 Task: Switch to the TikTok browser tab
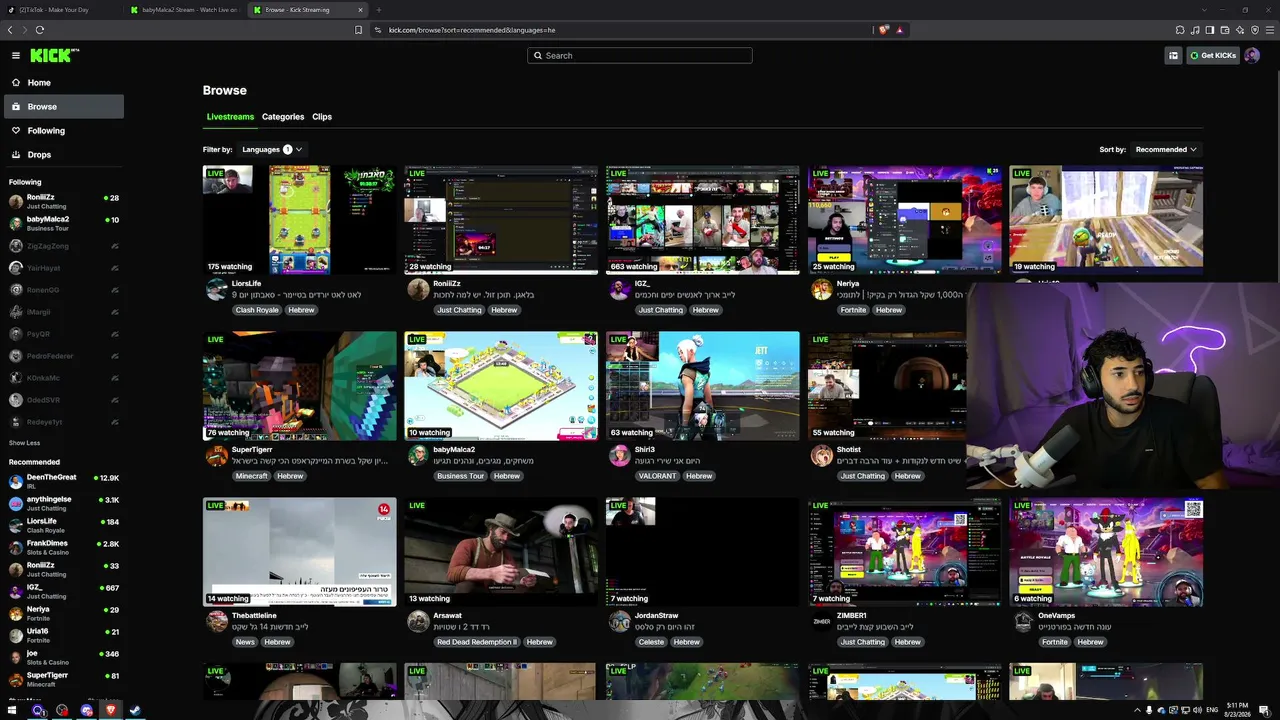(x=62, y=10)
